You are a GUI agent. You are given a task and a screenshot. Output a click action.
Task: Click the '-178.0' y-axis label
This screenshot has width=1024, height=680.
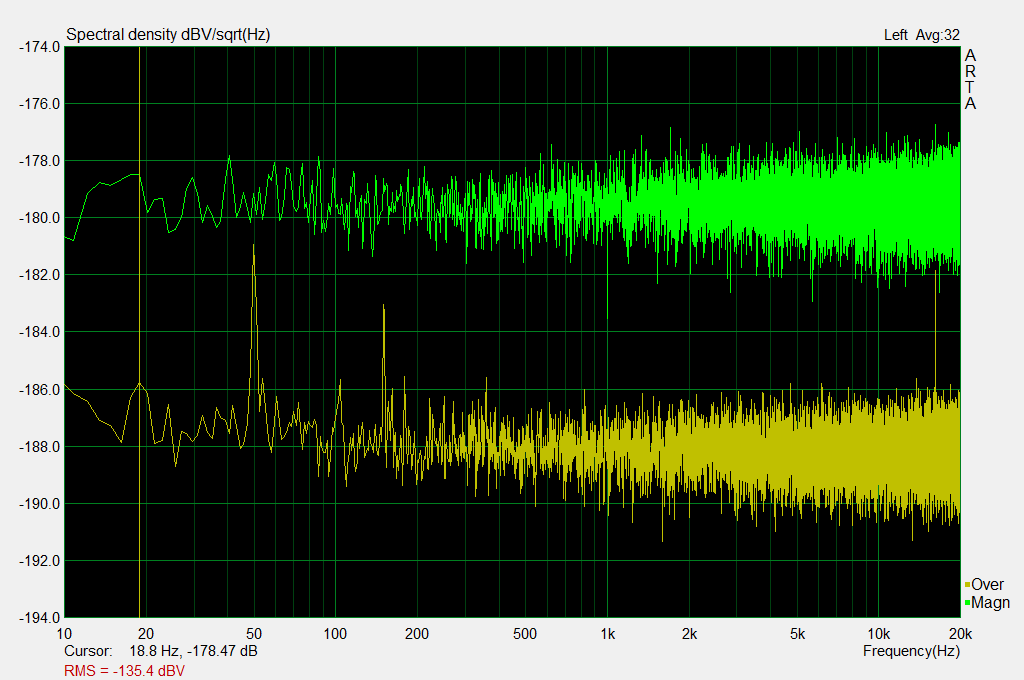39,161
